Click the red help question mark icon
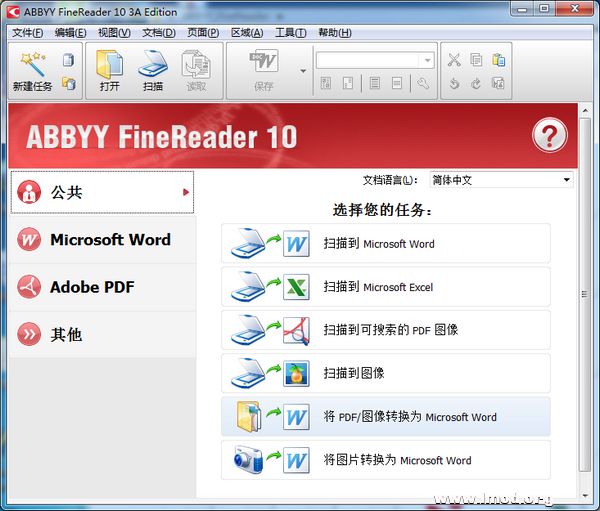600x511 pixels. pos(549,135)
